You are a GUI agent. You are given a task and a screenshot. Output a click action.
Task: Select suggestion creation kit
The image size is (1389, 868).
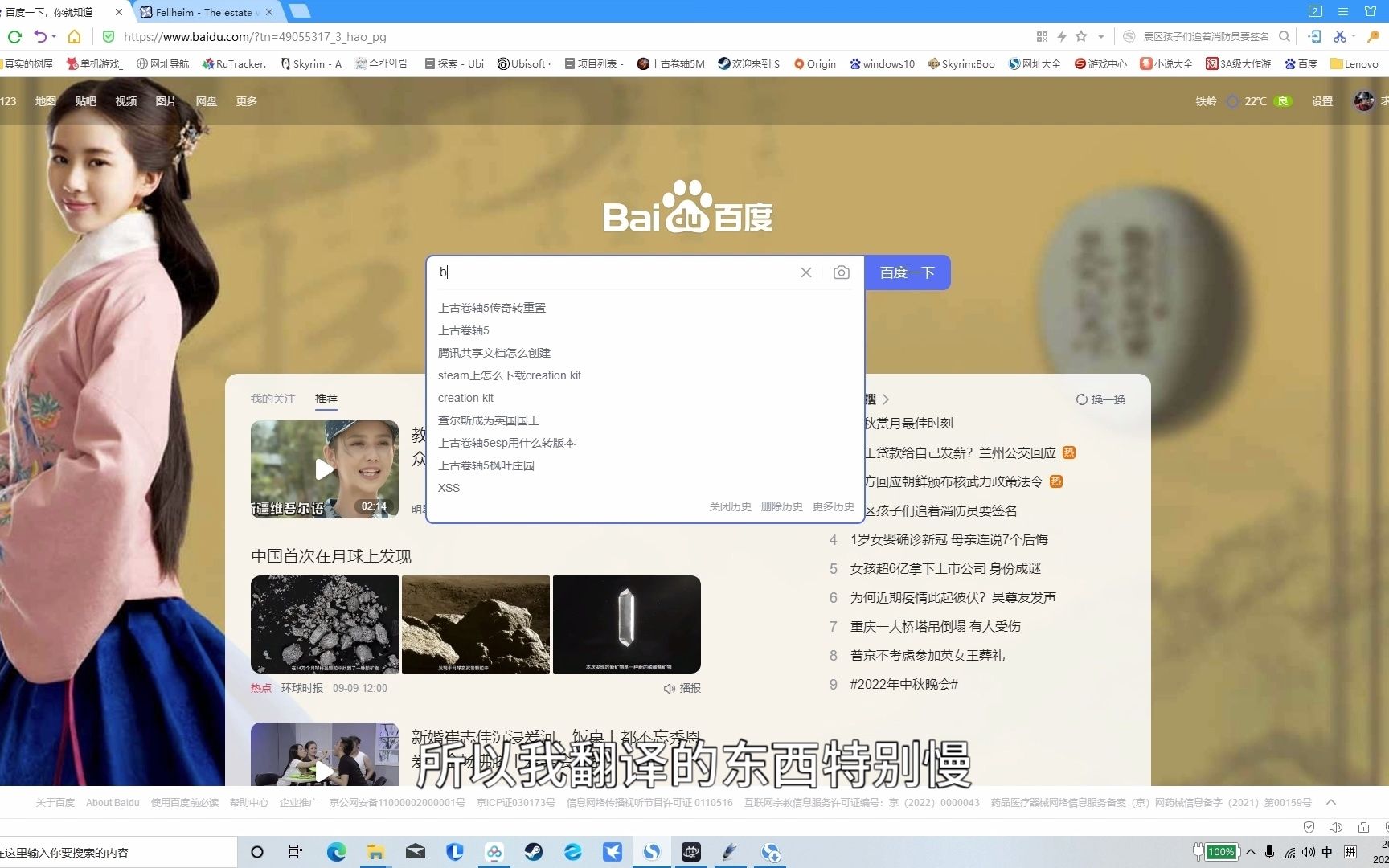465,398
